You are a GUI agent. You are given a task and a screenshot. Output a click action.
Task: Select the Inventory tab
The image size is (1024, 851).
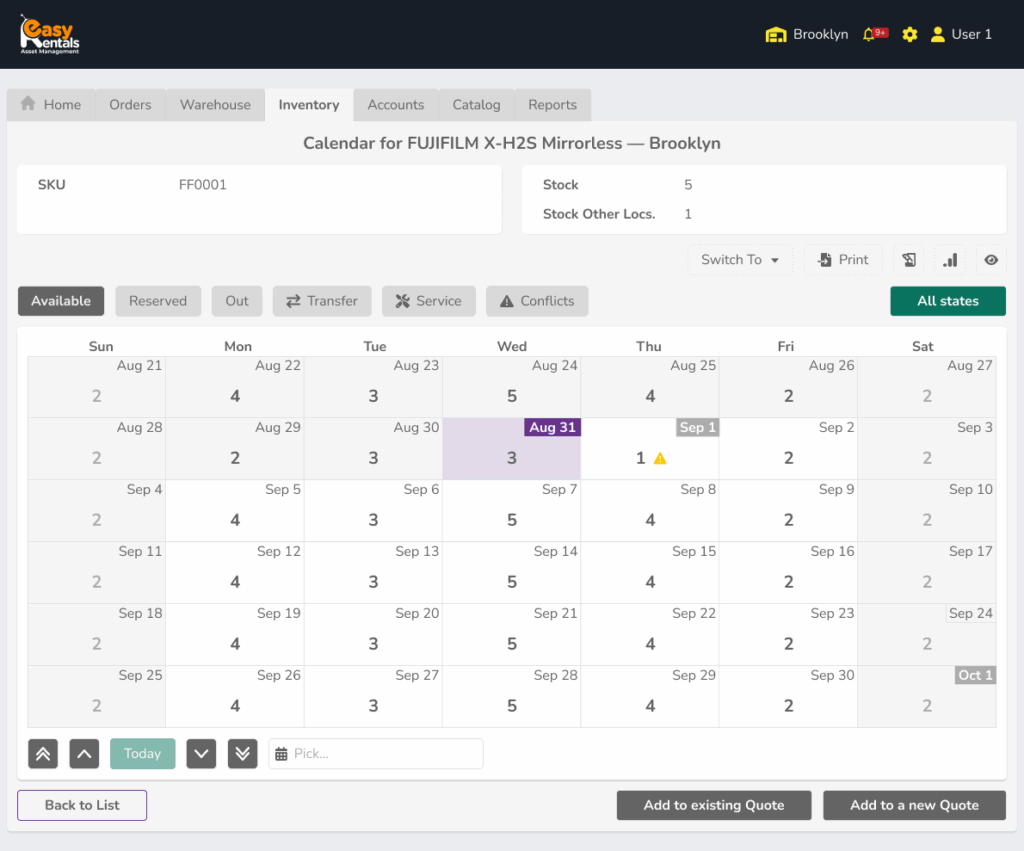[309, 104]
